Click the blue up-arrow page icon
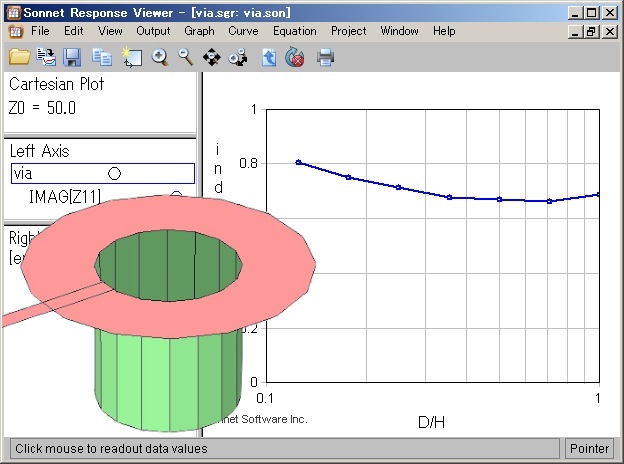Viewport: 624px width, 464px height. 269,57
